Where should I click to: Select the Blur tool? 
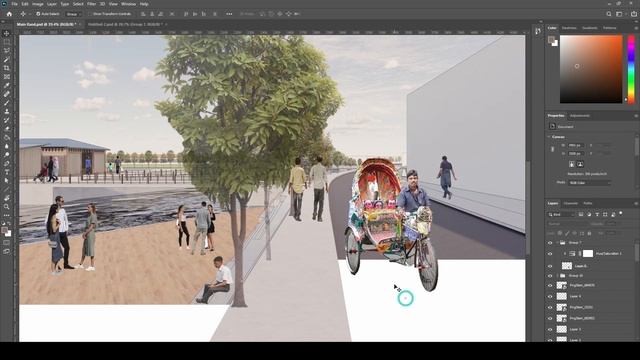[6, 146]
